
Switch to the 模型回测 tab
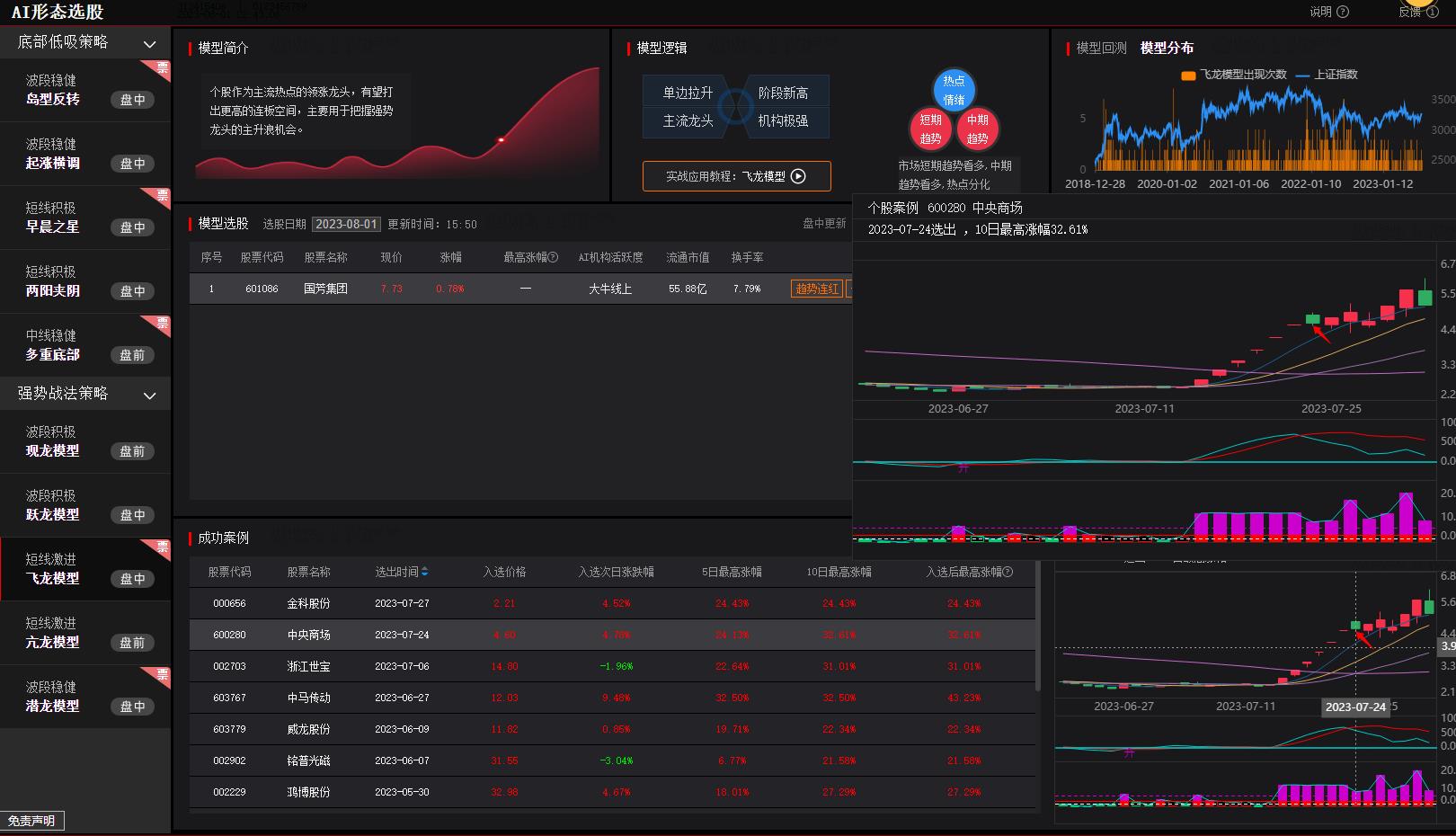pos(1101,48)
